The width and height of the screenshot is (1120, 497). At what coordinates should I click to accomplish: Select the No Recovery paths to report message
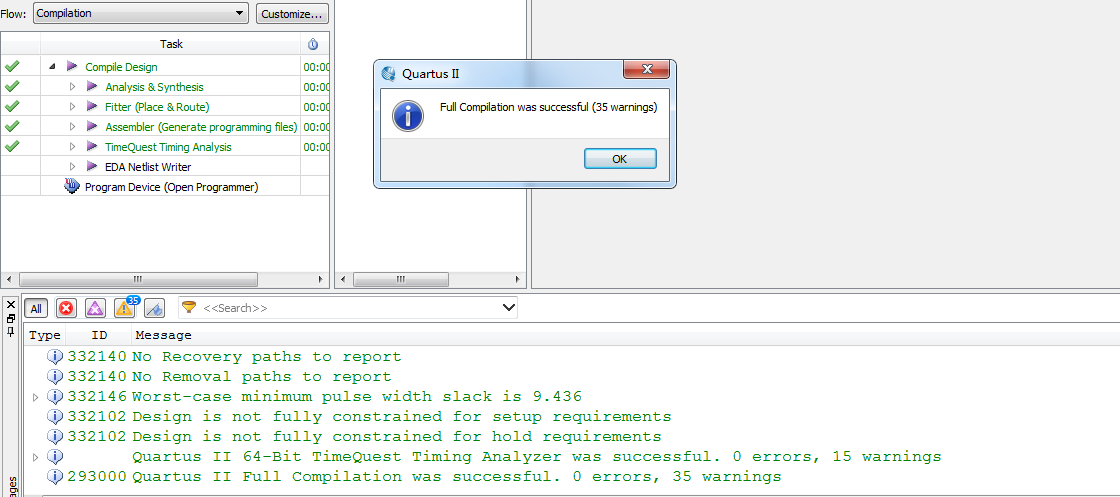coord(266,356)
